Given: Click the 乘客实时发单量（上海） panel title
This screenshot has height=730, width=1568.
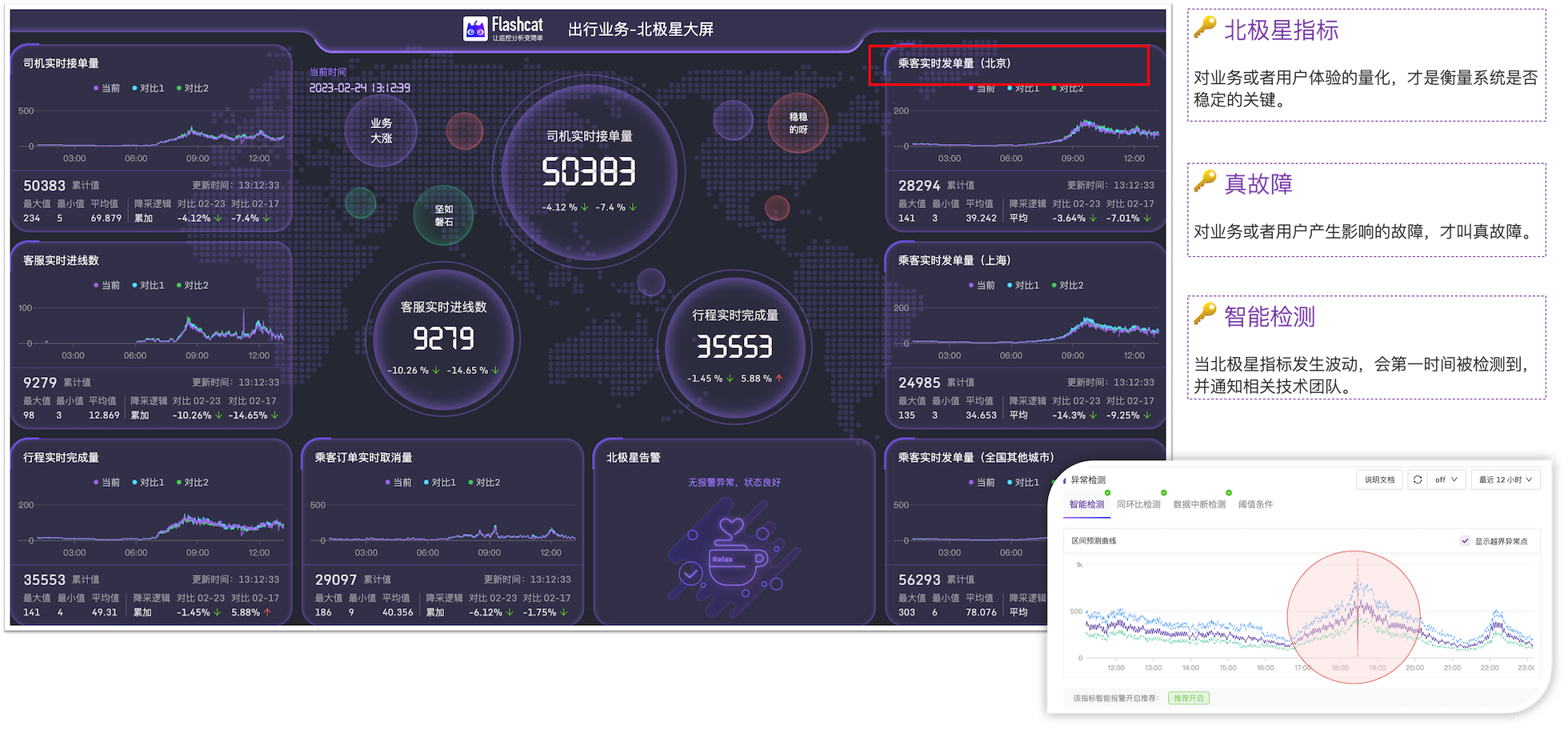Looking at the screenshot, I should [x=954, y=260].
